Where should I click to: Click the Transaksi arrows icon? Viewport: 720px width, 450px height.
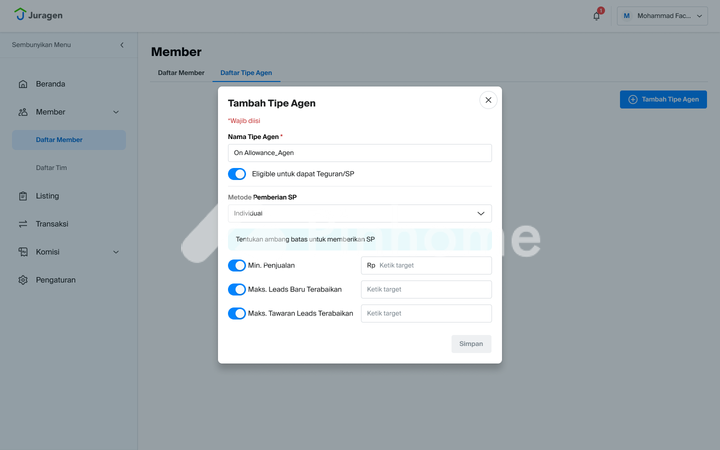pyautogui.click(x=23, y=224)
